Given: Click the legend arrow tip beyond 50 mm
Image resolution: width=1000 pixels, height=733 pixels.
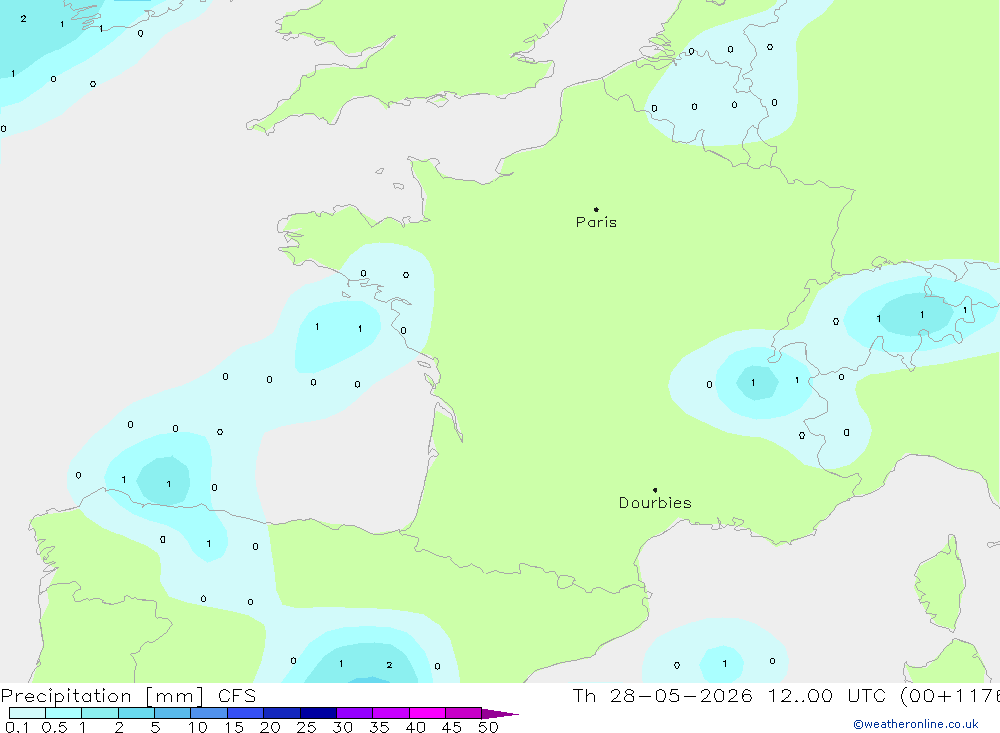Looking at the screenshot, I should [x=500, y=713].
